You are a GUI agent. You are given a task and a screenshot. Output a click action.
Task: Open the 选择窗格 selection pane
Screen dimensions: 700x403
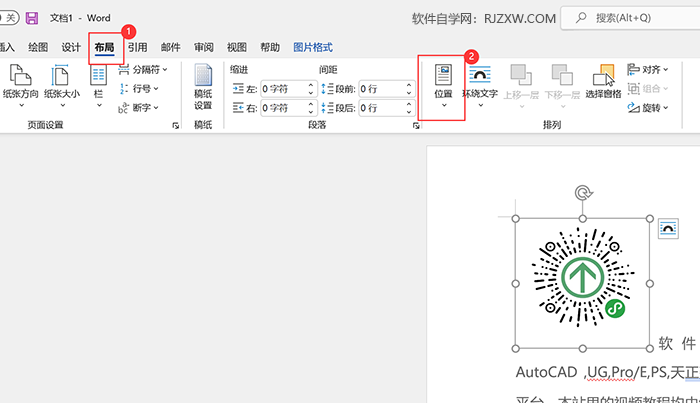[x=604, y=81]
